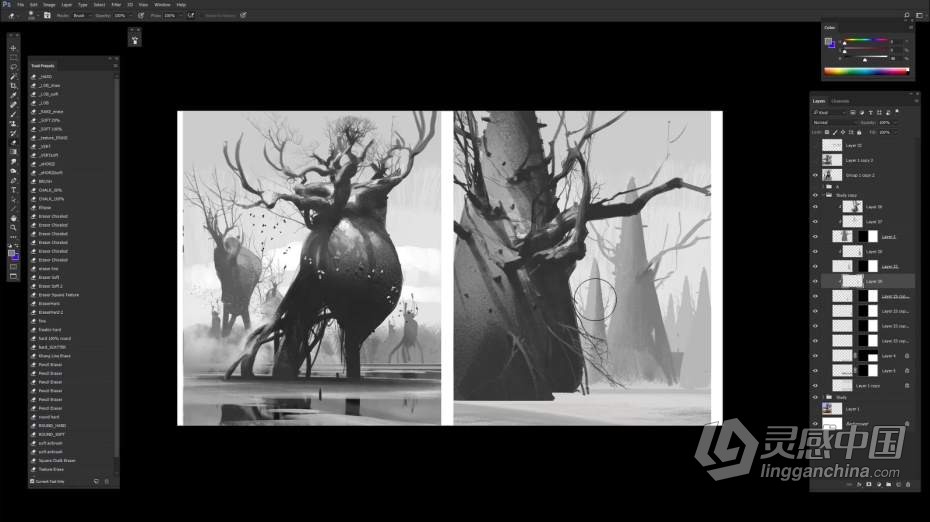The image size is (930, 522).
Task: Delete layer using the trash icon
Action: [x=908, y=485]
